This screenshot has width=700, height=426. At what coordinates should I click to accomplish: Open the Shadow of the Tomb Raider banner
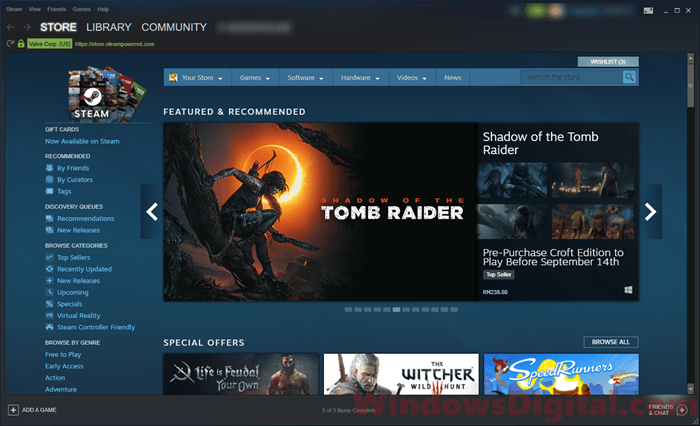(321, 212)
